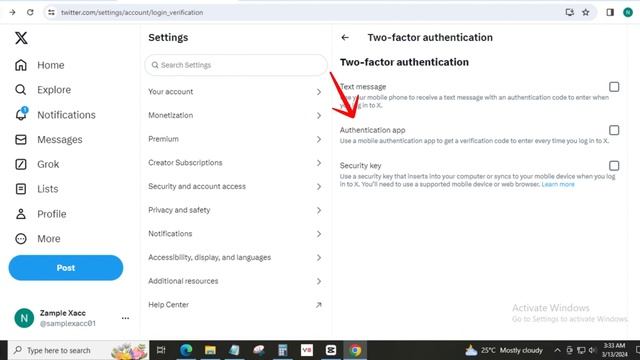The height and width of the screenshot is (360, 640).
Task: Expand Creator Subscriptions chevron
Action: tap(319, 163)
